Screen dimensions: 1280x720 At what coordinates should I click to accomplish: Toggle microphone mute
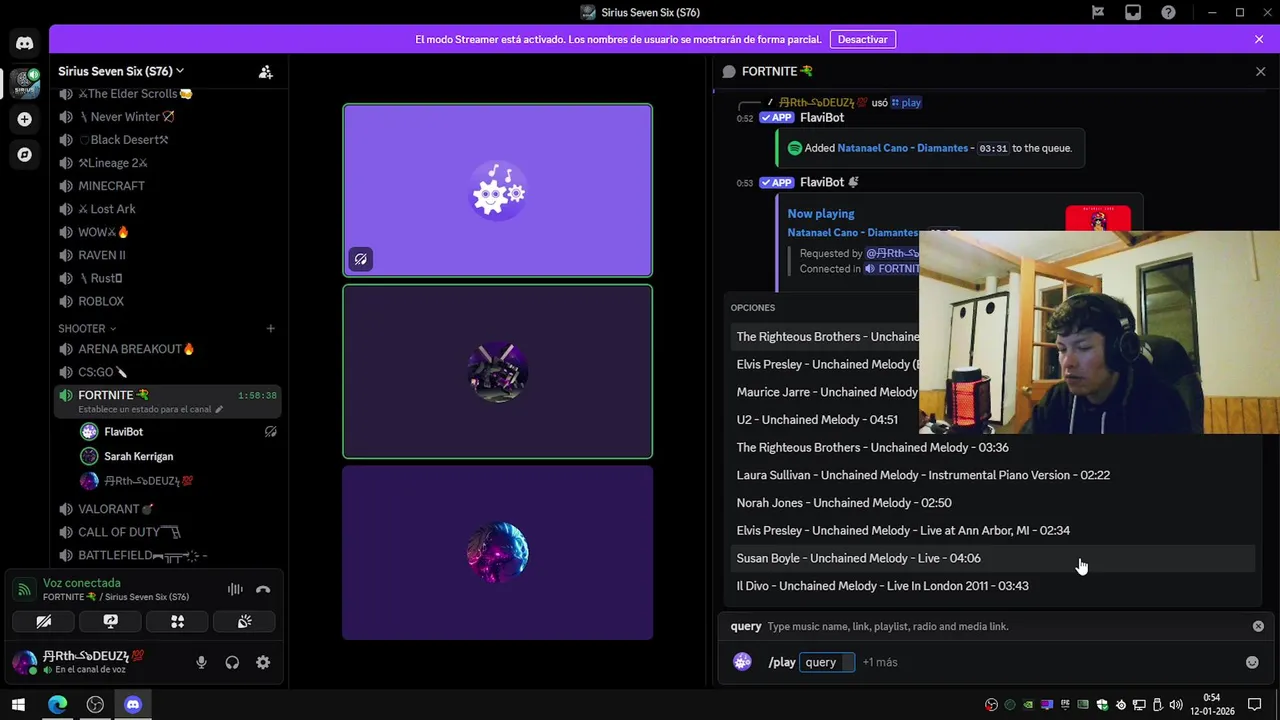[x=201, y=662]
